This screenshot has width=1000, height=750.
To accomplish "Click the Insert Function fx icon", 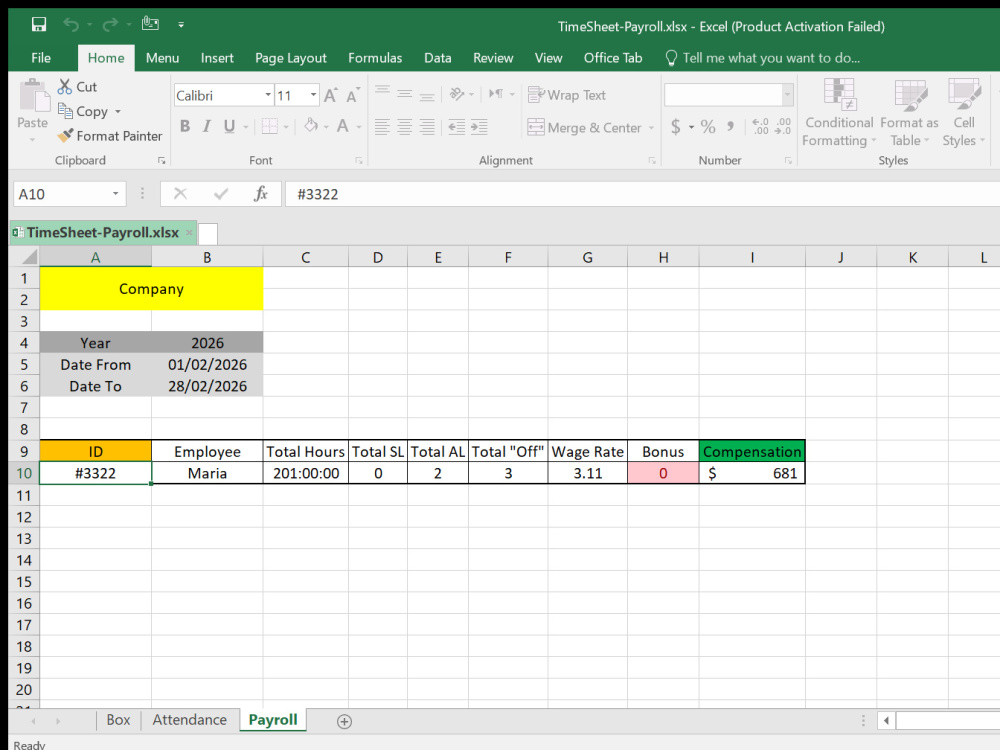I will tap(260, 194).
